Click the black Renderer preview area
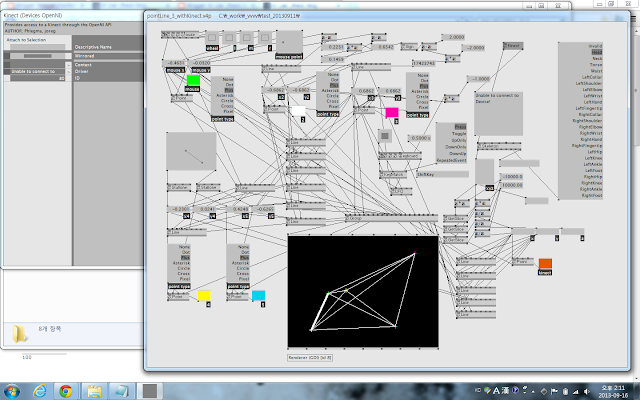The height and width of the screenshot is (400, 640). coord(363,291)
